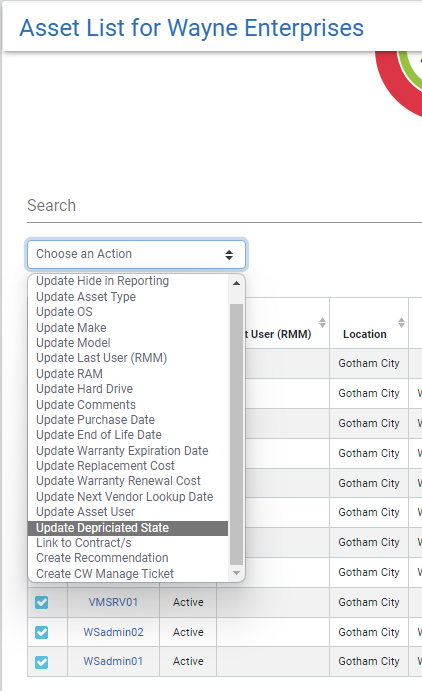Viewport: 422px width, 691px height.
Task: Click Gotham City in WSadmin02 row
Action: coord(369,632)
